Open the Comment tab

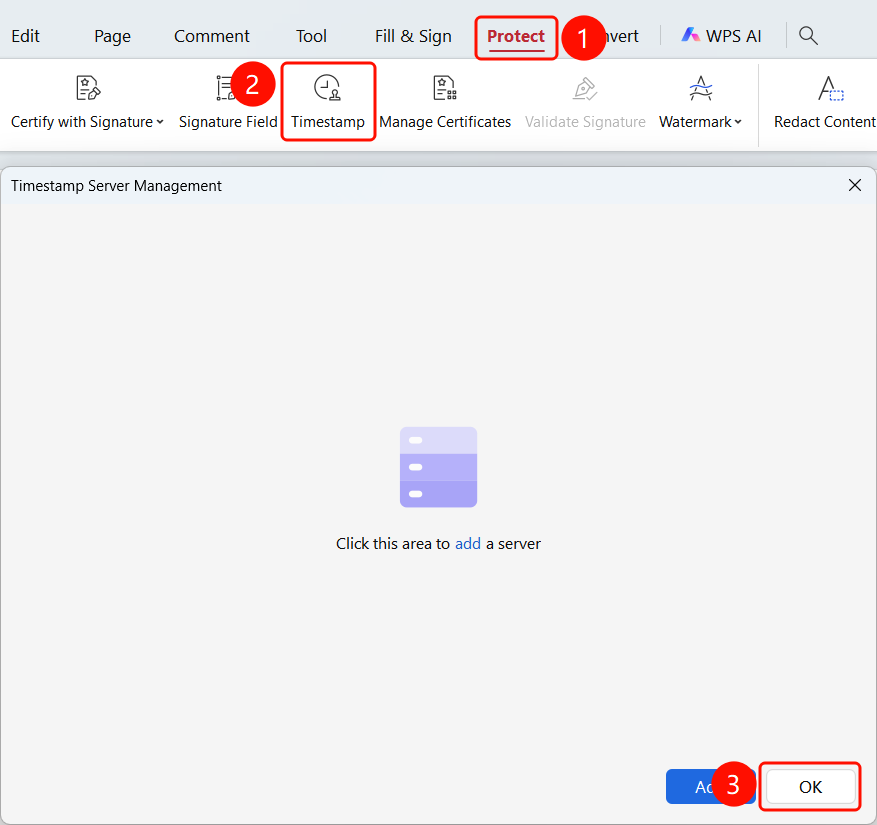pyautogui.click(x=211, y=36)
